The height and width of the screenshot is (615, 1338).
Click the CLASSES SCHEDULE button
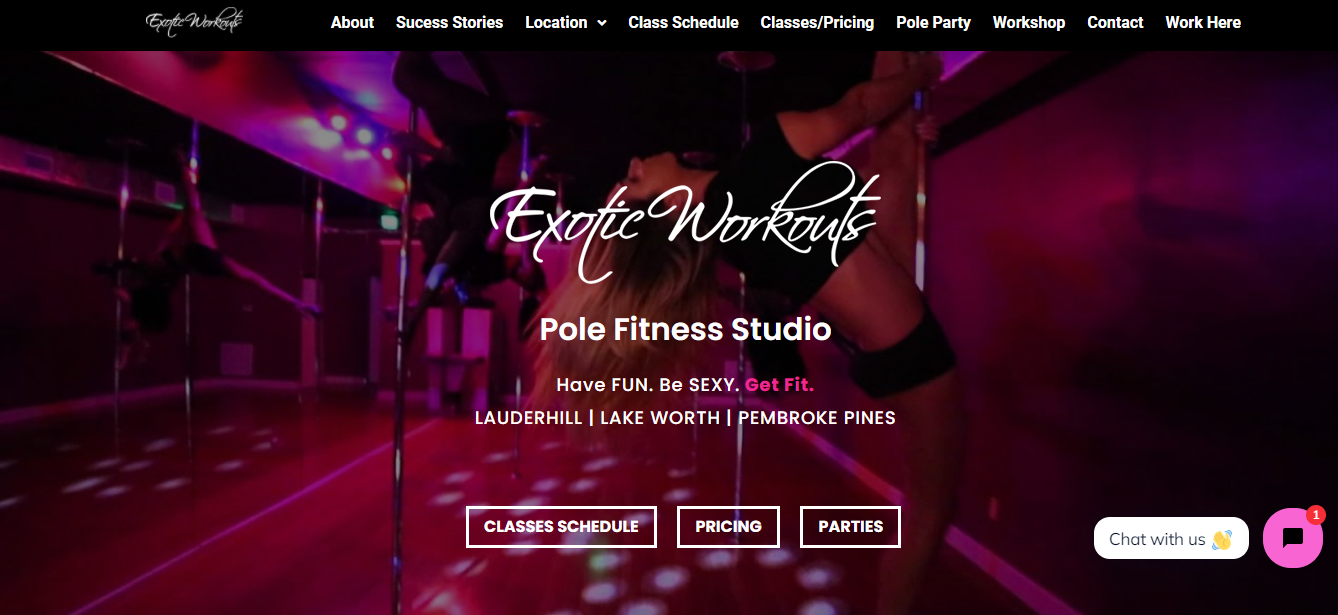[561, 527]
